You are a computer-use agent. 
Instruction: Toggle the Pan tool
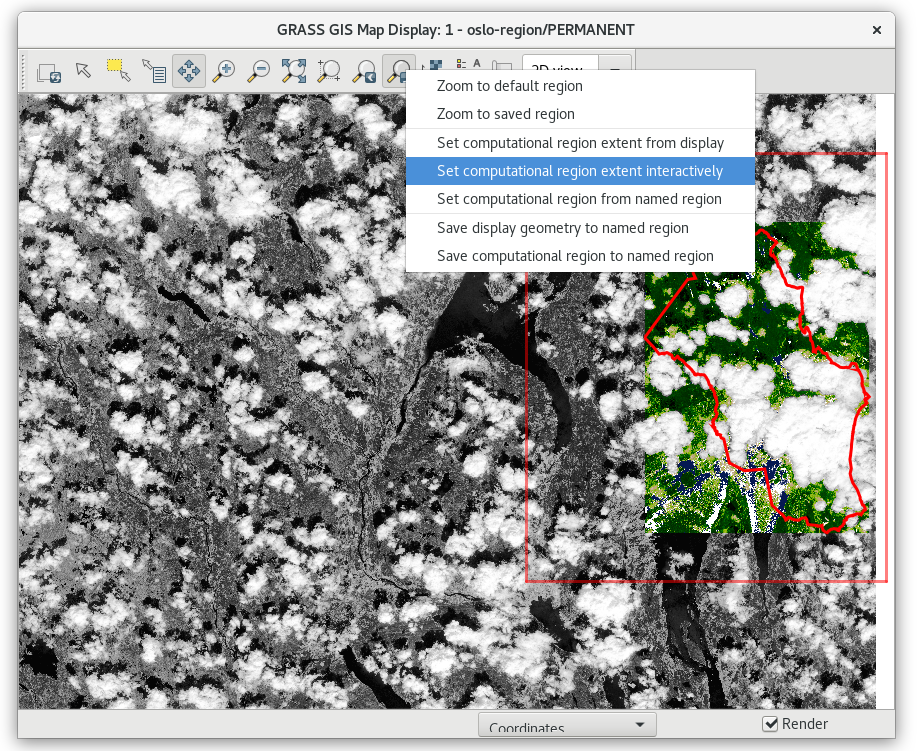coord(189,71)
